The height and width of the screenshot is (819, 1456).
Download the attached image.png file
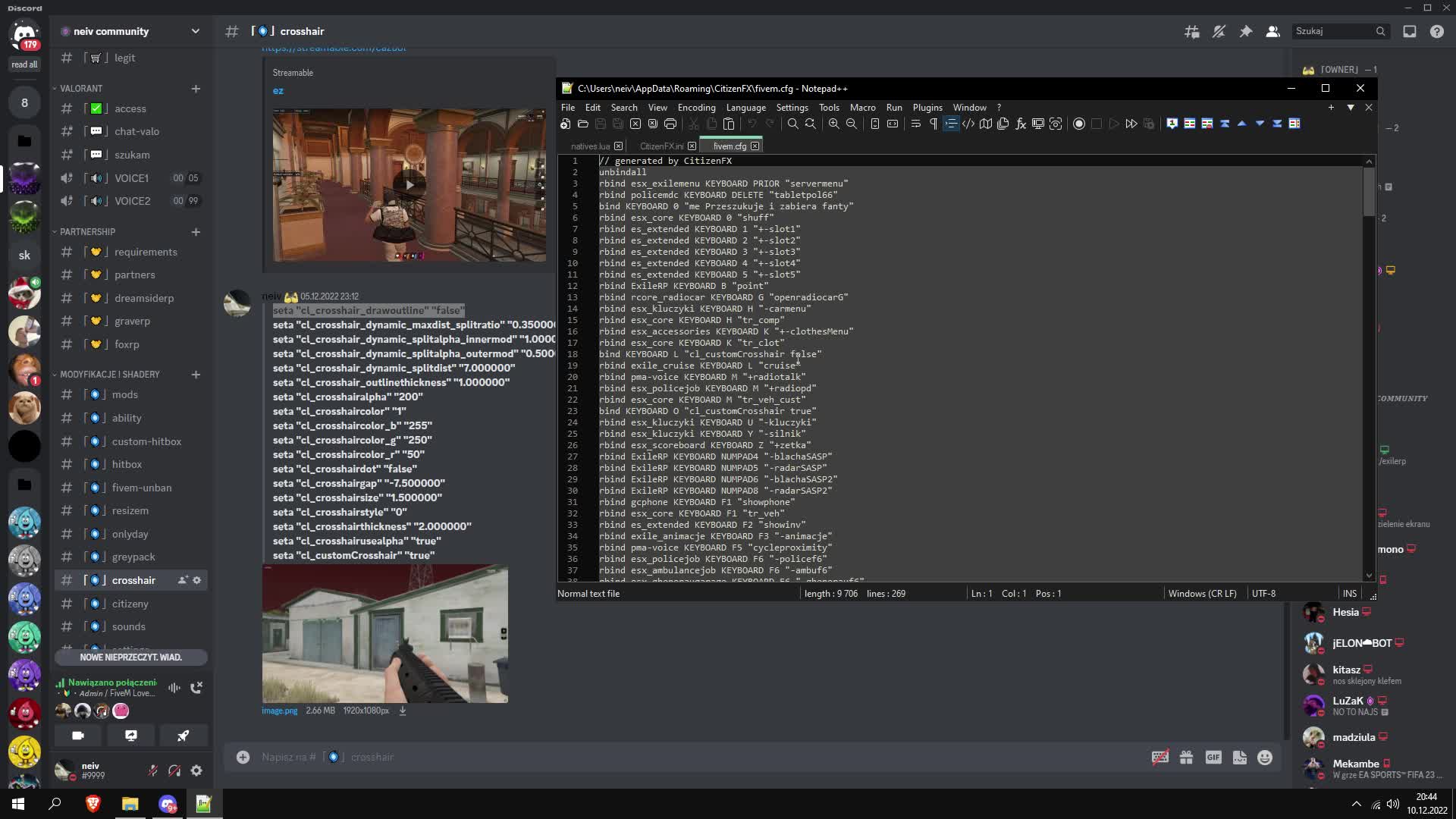pyautogui.click(x=403, y=711)
